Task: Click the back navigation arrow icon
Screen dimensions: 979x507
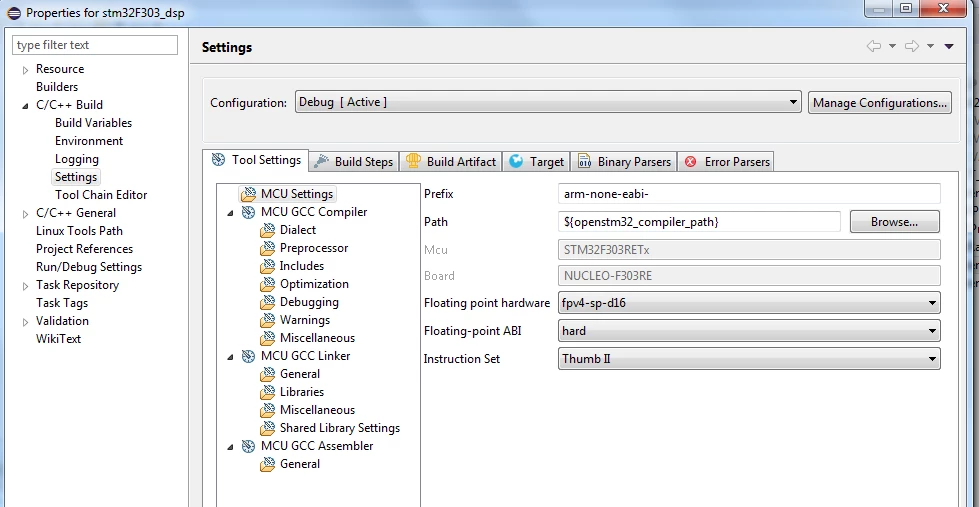Action: pos(874,46)
